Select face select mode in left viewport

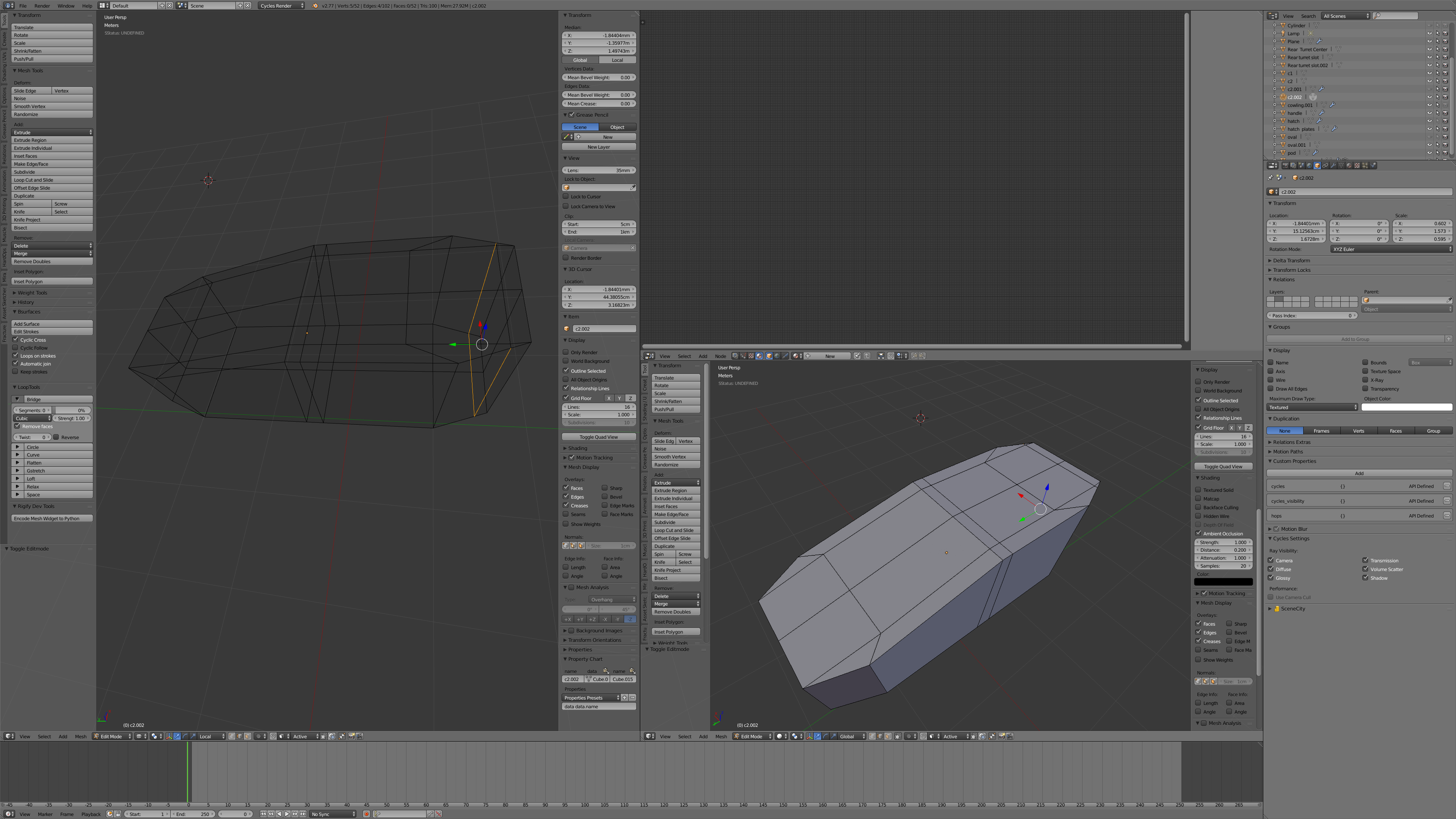point(248,736)
